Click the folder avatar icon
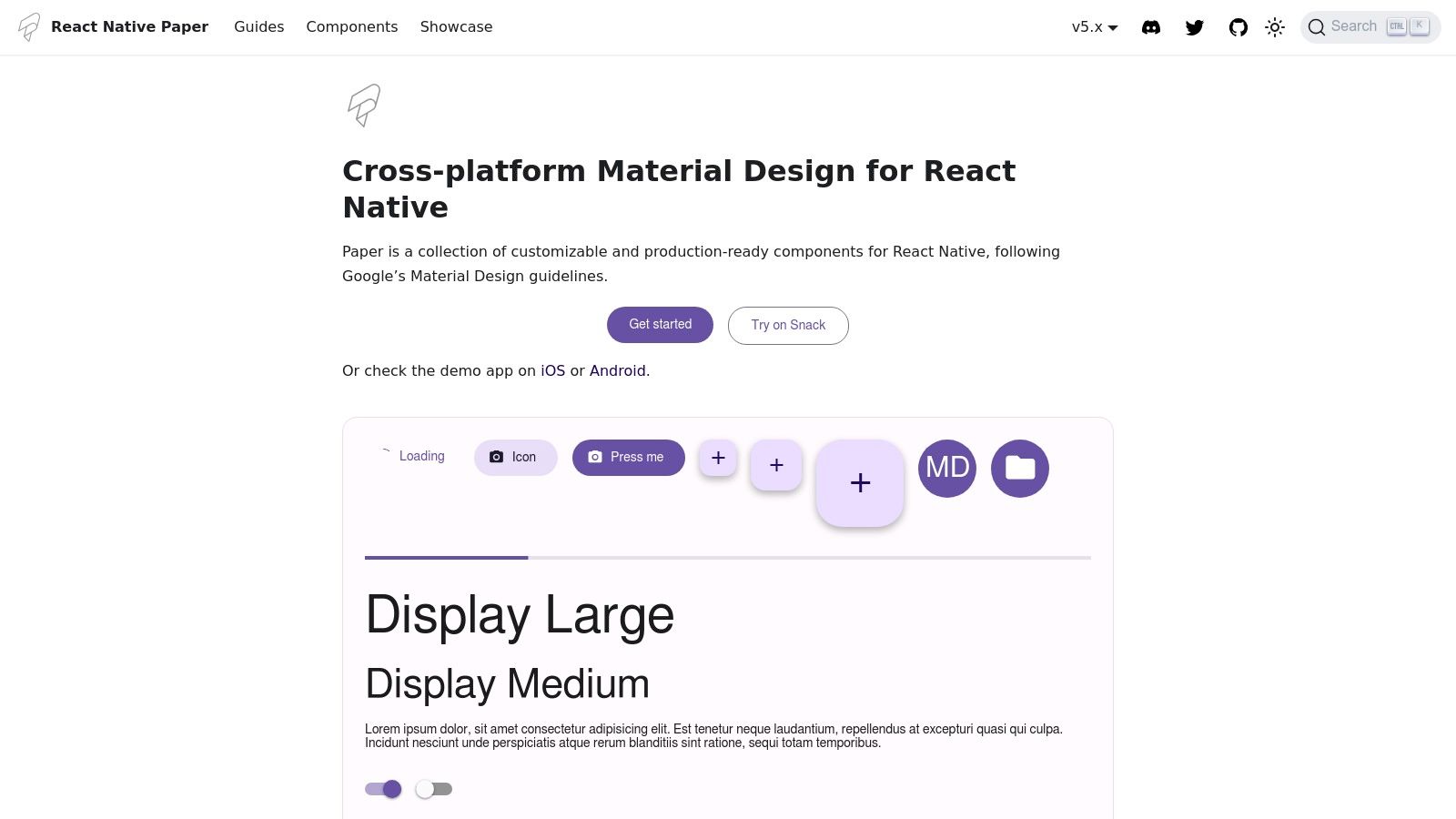Screen dimensions: 1456x819 [x=1020, y=469]
